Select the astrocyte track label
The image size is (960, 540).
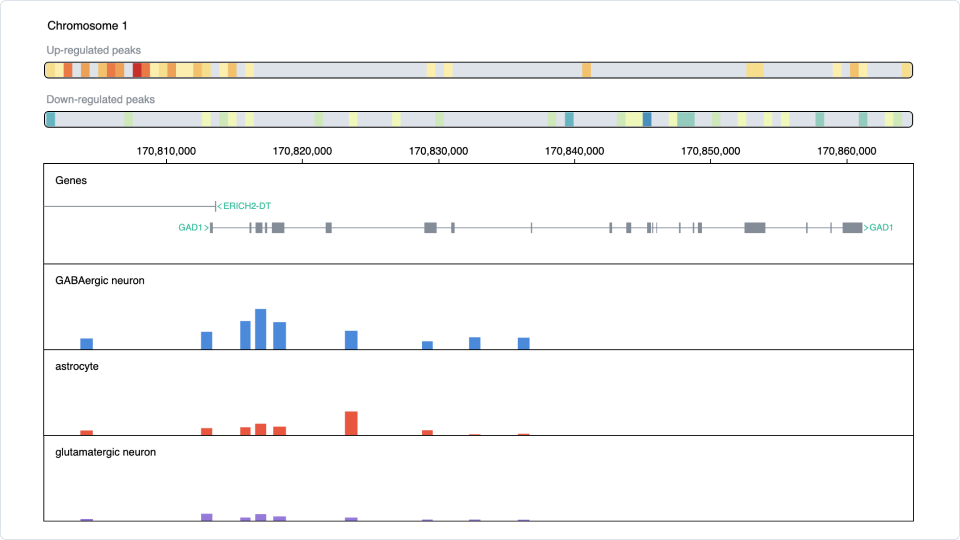tap(77, 367)
